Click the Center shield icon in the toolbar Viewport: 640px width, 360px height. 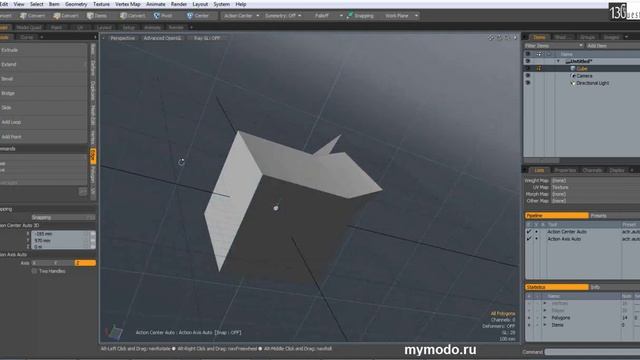pos(189,16)
